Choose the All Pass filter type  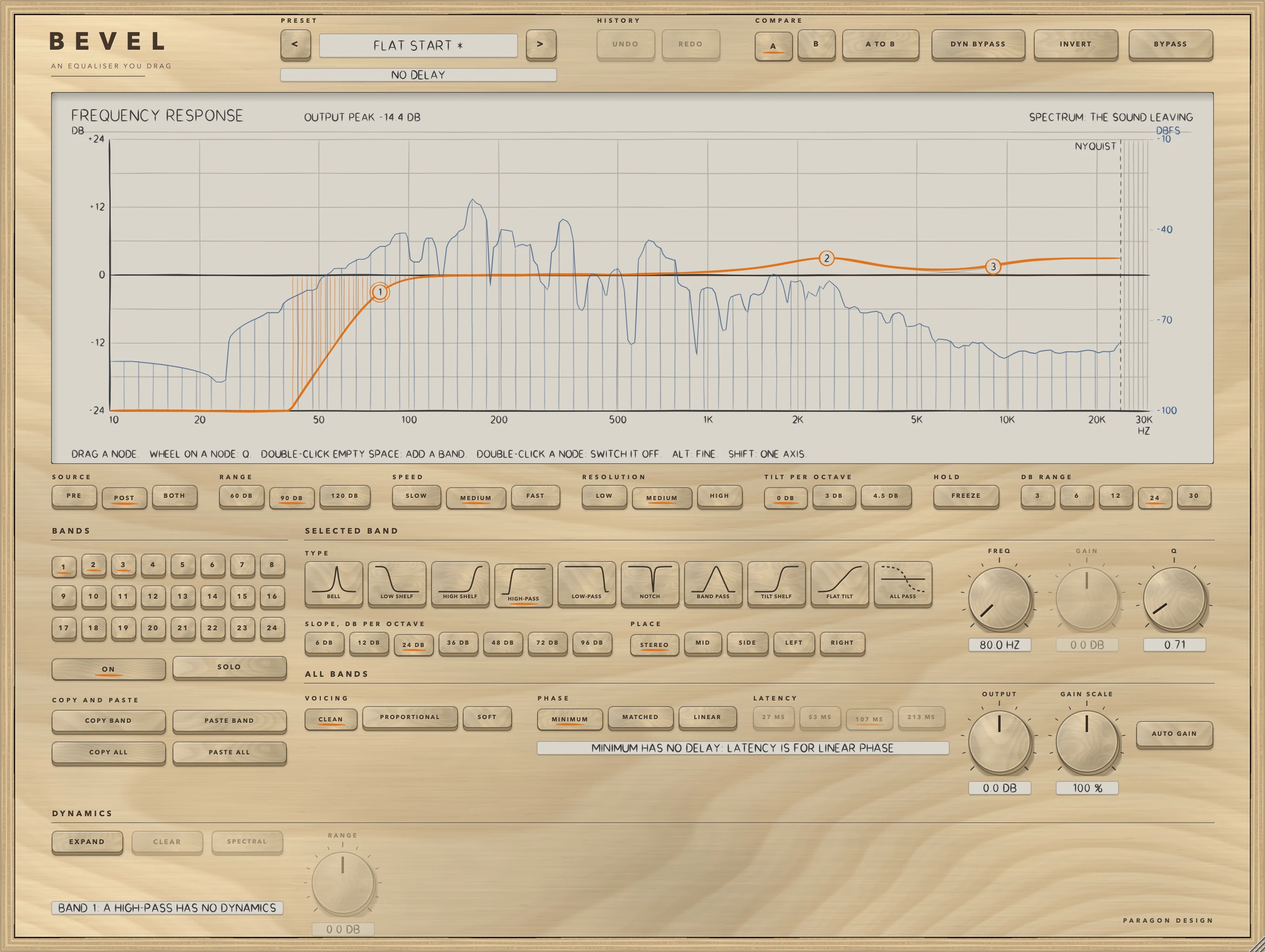[x=903, y=583]
